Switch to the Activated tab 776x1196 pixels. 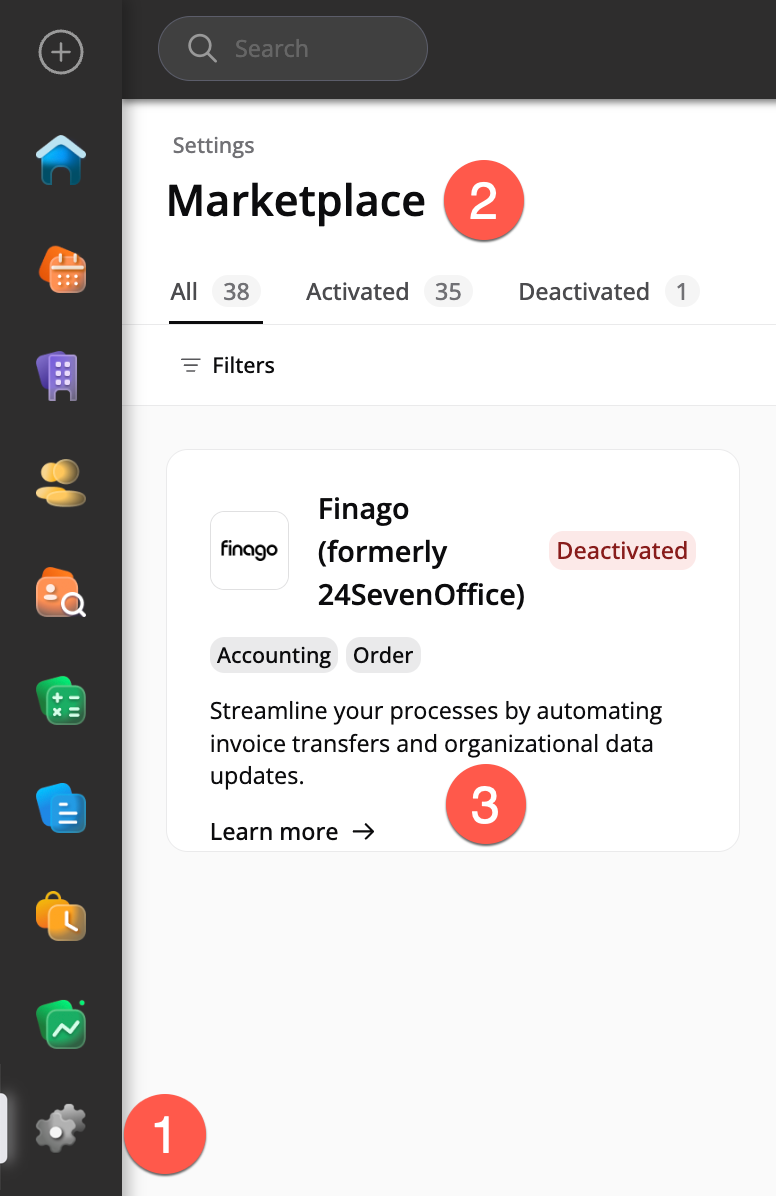point(389,292)
